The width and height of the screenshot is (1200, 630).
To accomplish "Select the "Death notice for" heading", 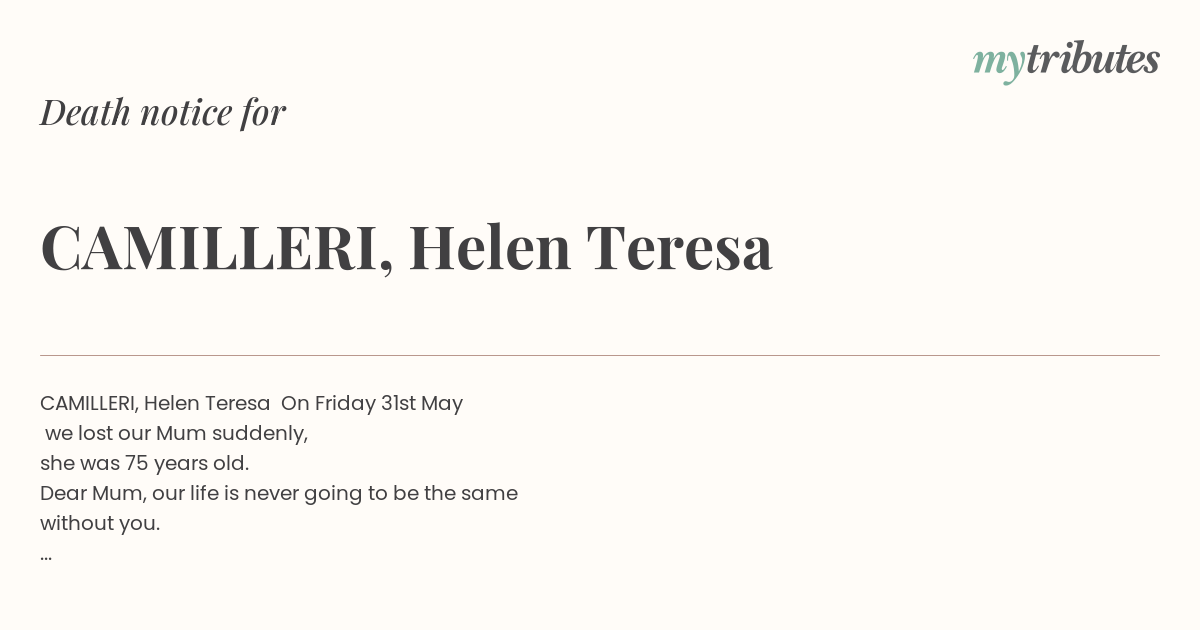I will 163,112.
